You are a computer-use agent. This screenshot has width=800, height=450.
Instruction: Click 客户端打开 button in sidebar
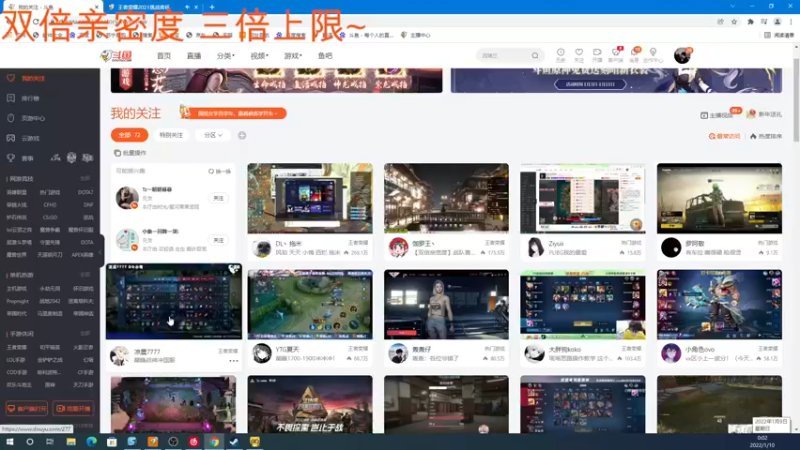tap(27, 408)
